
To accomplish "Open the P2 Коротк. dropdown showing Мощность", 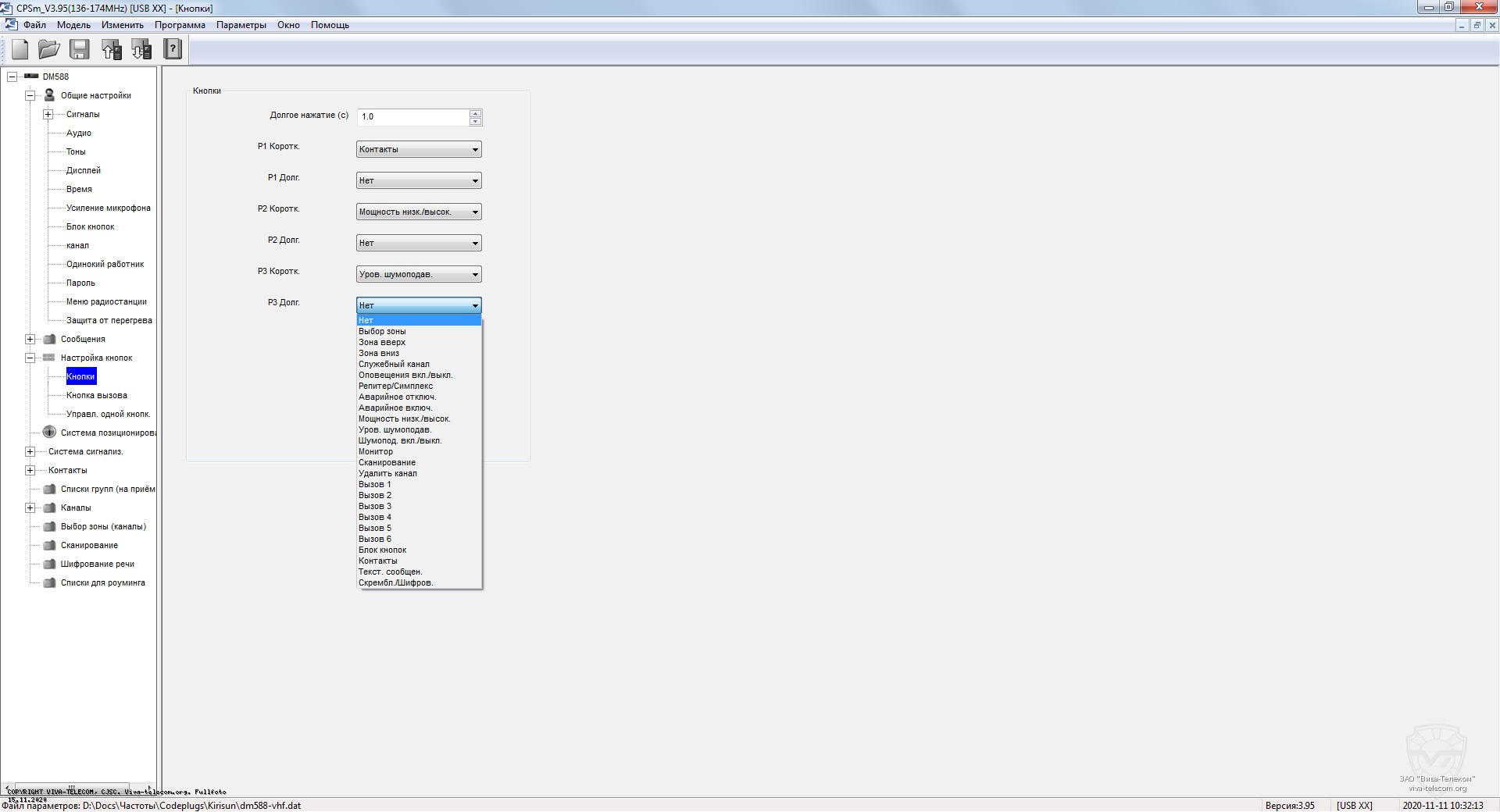I will (x=419, y=212).
